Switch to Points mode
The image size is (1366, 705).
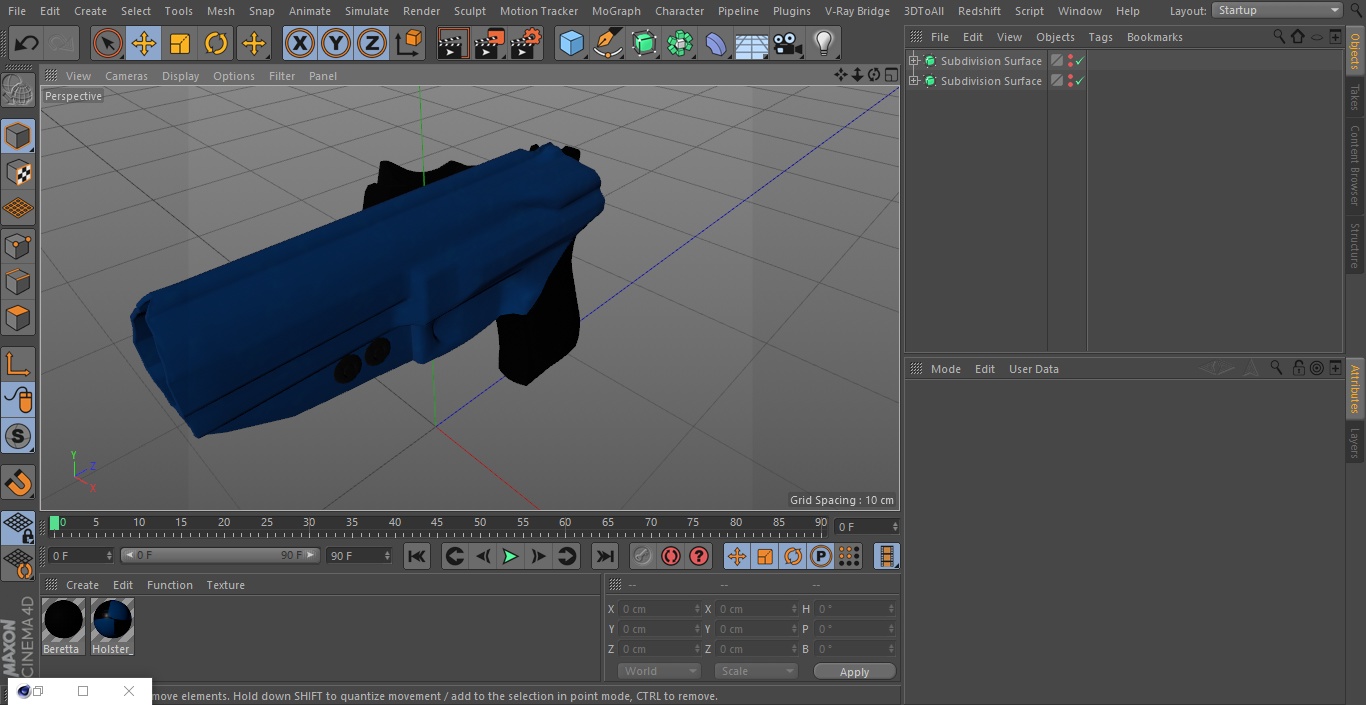[x=18, y=246]
